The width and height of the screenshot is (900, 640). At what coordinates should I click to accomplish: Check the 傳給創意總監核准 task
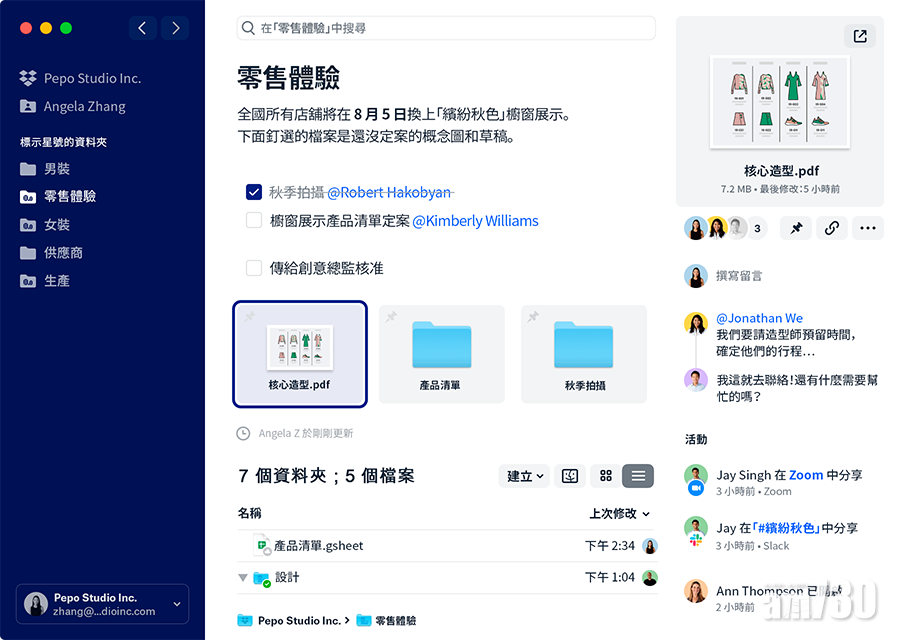(254, 268)
